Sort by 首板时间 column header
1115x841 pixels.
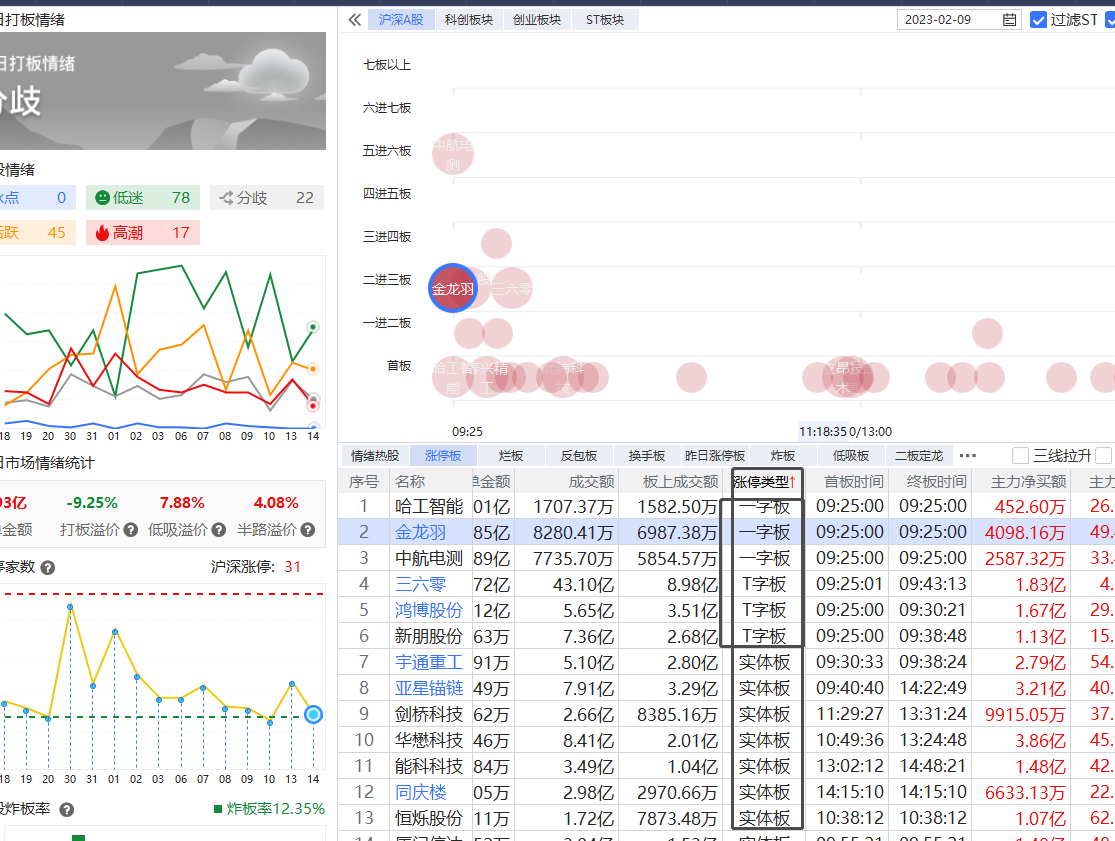coord(853,482)
